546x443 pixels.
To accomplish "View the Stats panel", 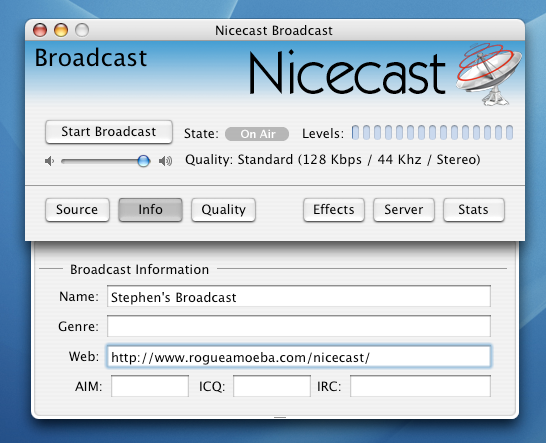I will pos(474,210).
